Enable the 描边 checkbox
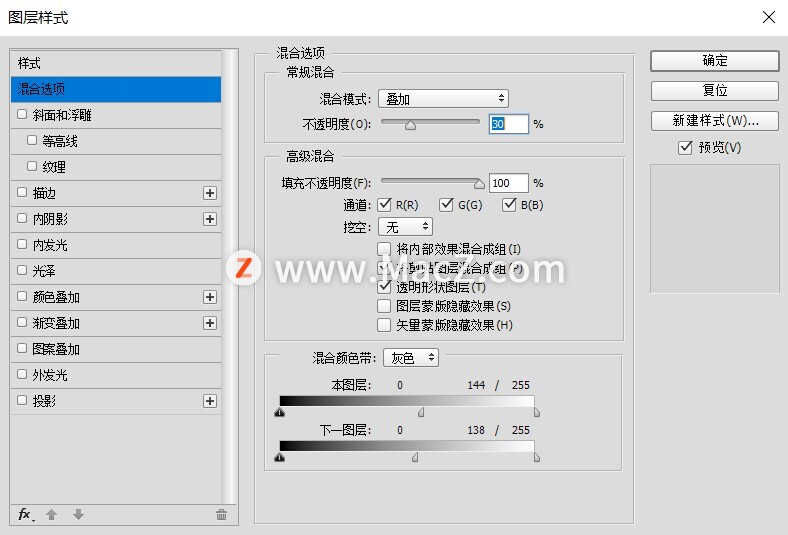 tap(22, 192)
